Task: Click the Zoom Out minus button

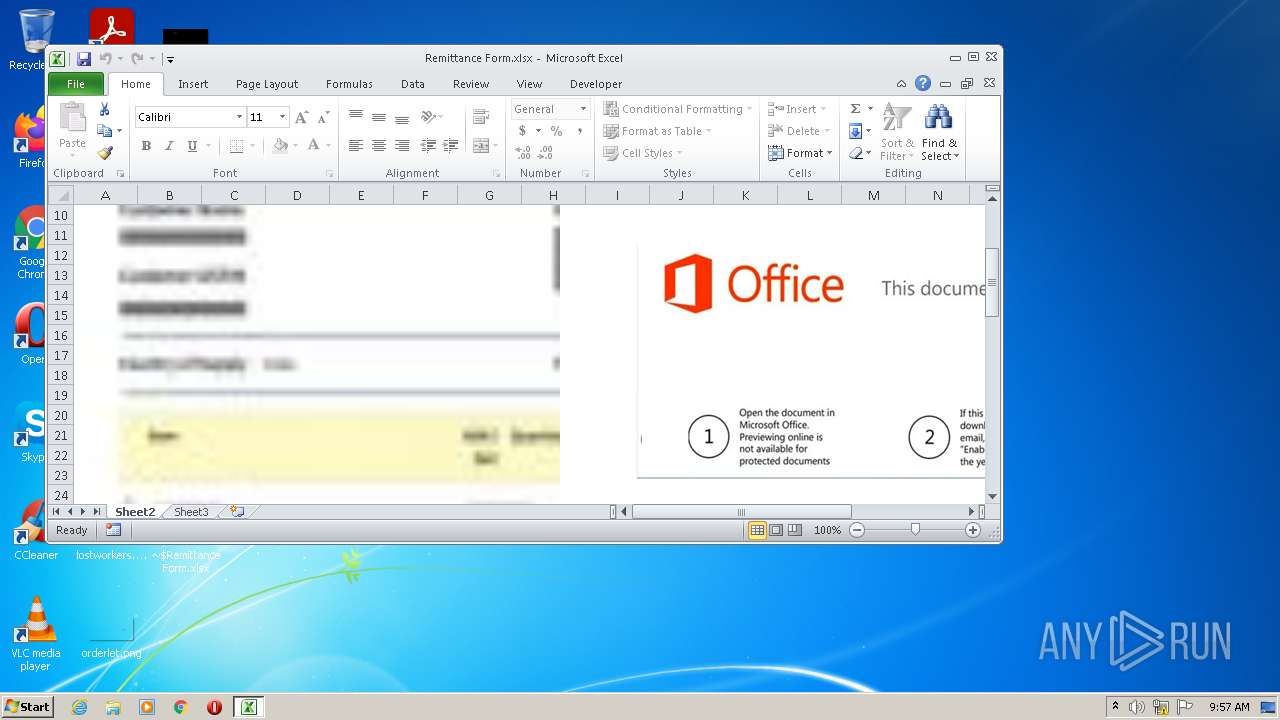Action: [x=857, y=530]
